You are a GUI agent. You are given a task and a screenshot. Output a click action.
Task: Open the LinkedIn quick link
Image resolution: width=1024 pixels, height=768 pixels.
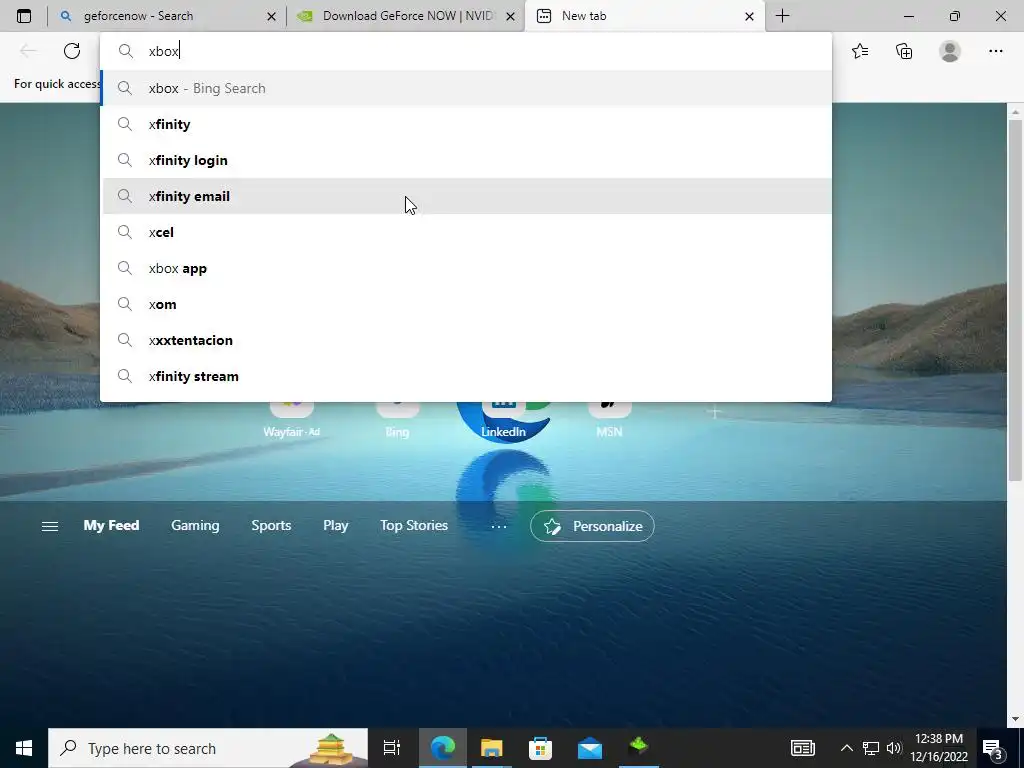(503, 419)
